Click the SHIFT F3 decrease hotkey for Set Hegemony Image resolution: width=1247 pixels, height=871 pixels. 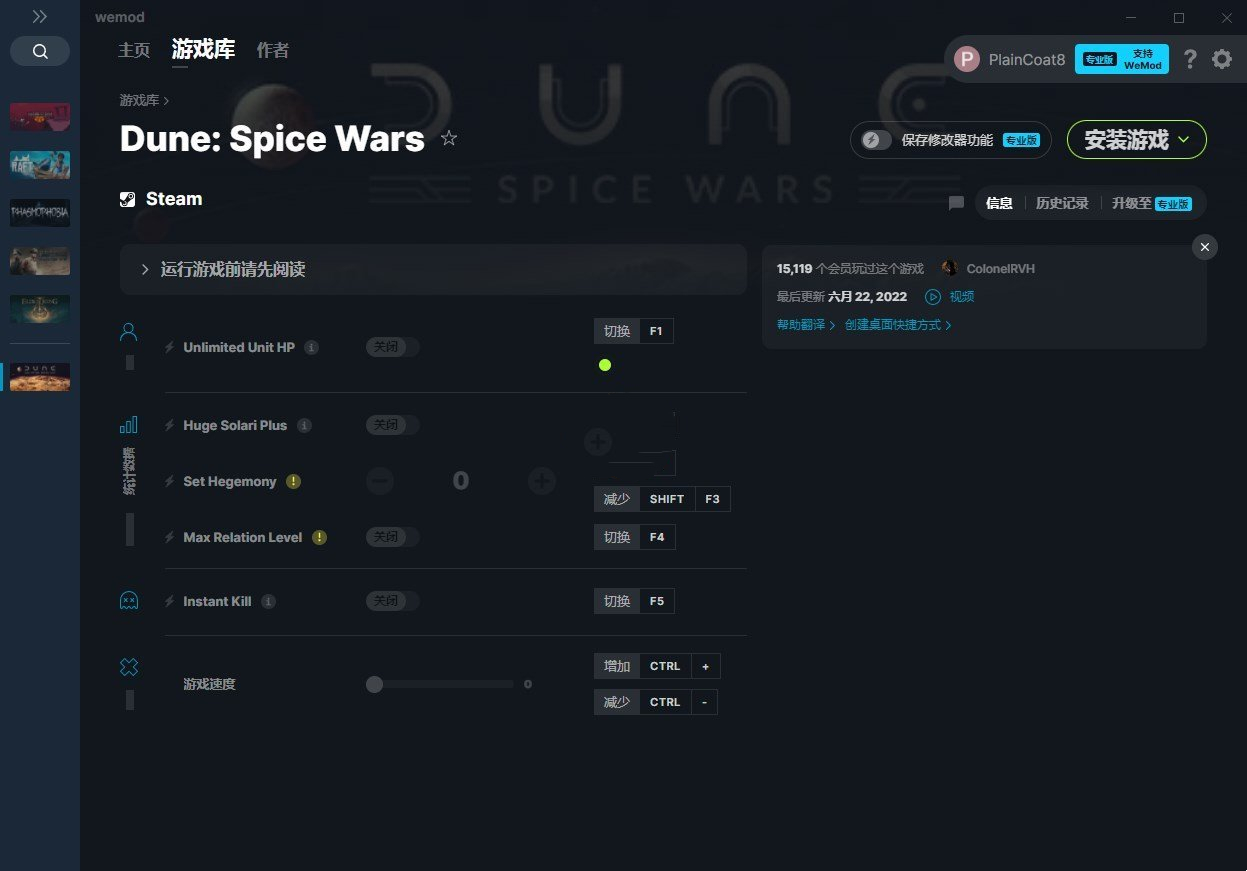pyautogui.click(x=662, y=499)
